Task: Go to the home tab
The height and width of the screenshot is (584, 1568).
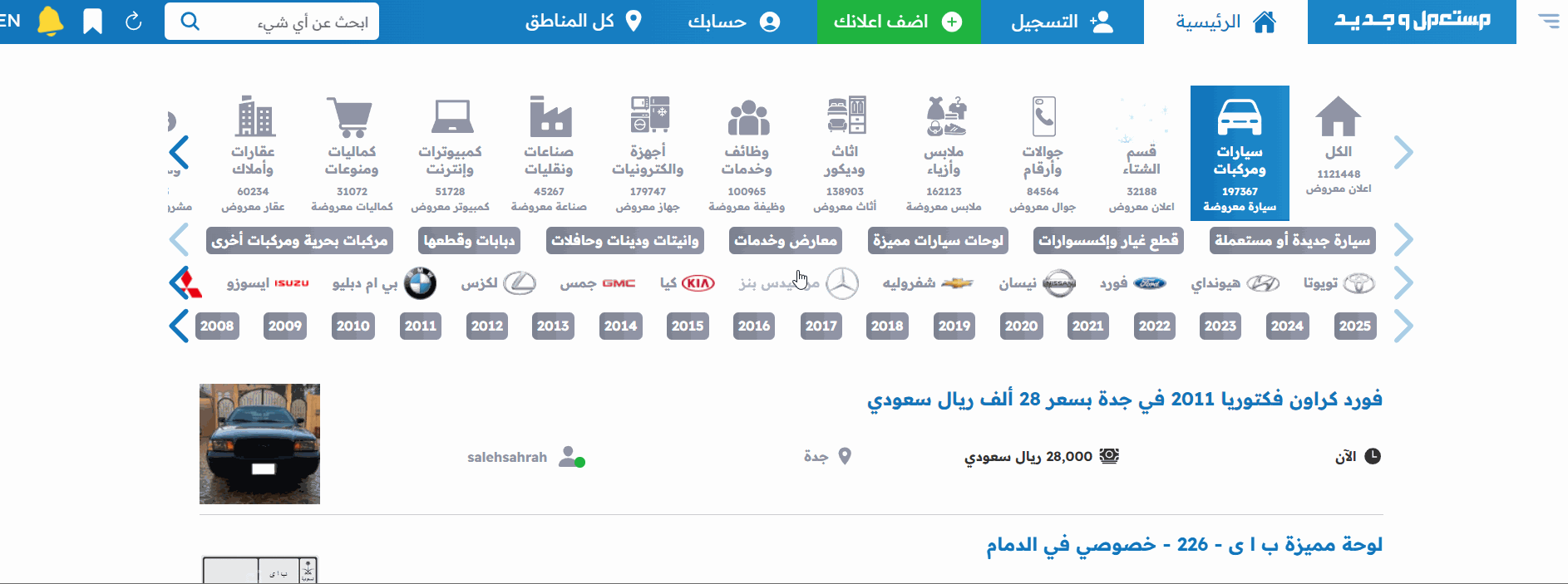Action: pos(1225,22)
